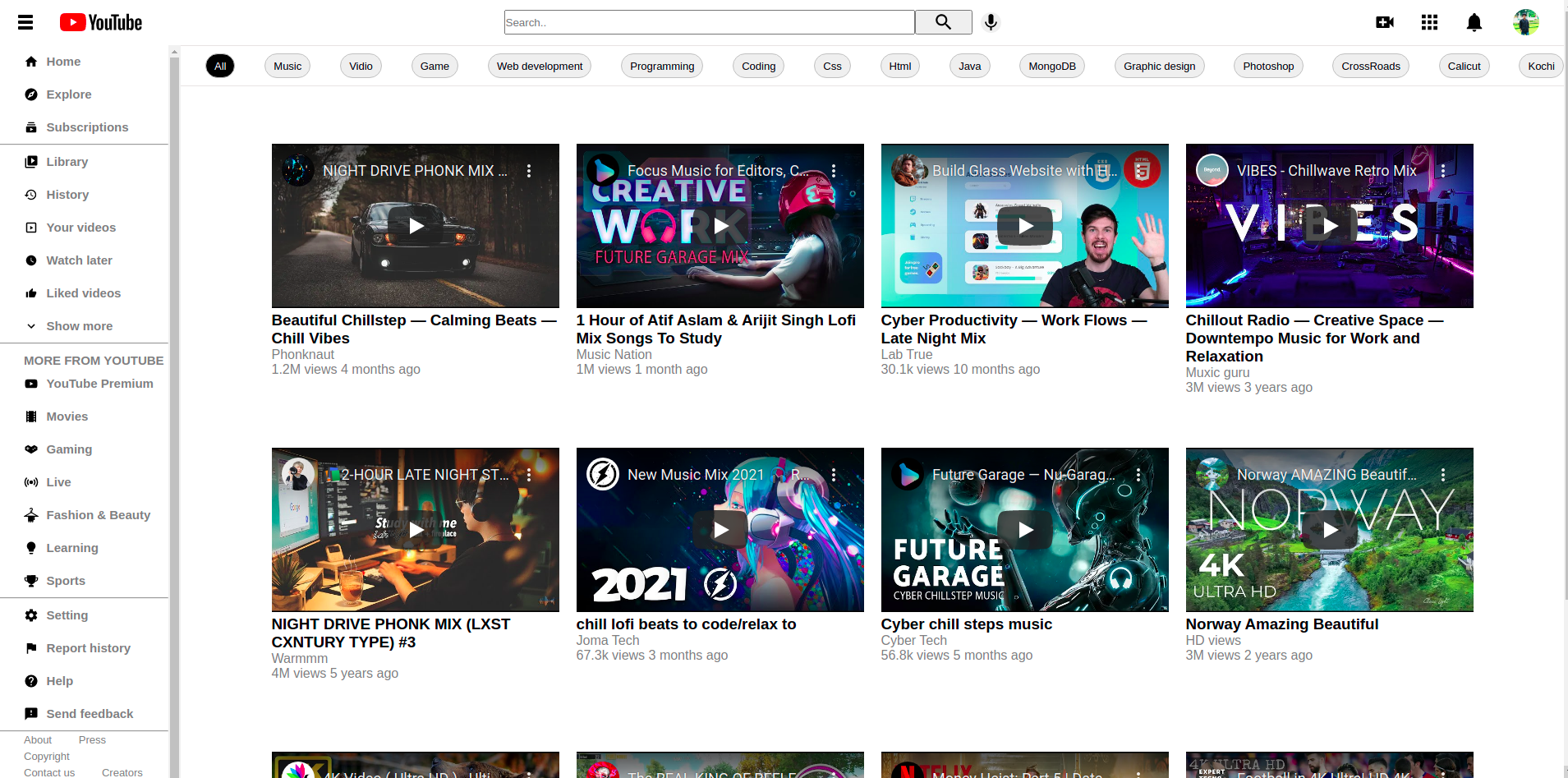Open options menu on NIGHT DRIVE PHONK MIX video
Screen dimensions: 1568x778
click(529, 171)
